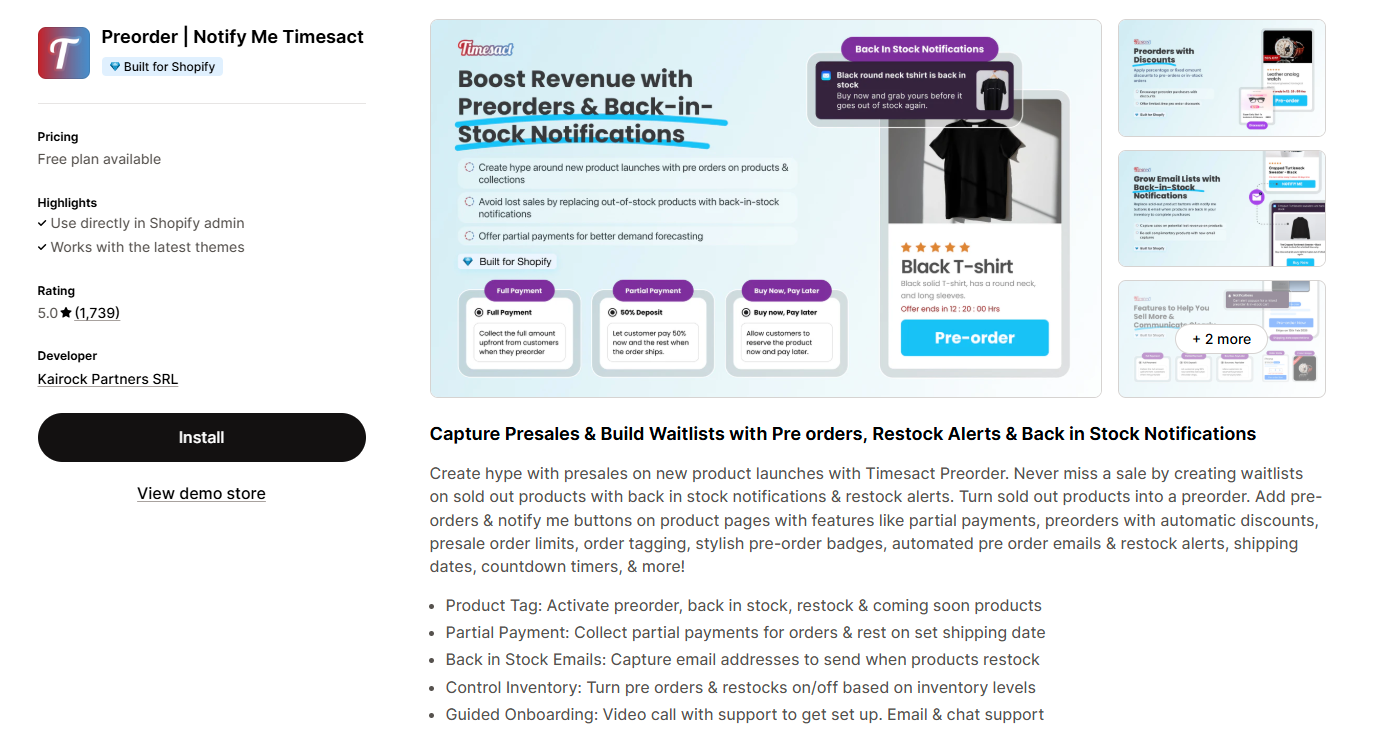1397x744 pixels.
Task: Click the Pre-order button on the product mockup
Action: [x=974, y=338]
